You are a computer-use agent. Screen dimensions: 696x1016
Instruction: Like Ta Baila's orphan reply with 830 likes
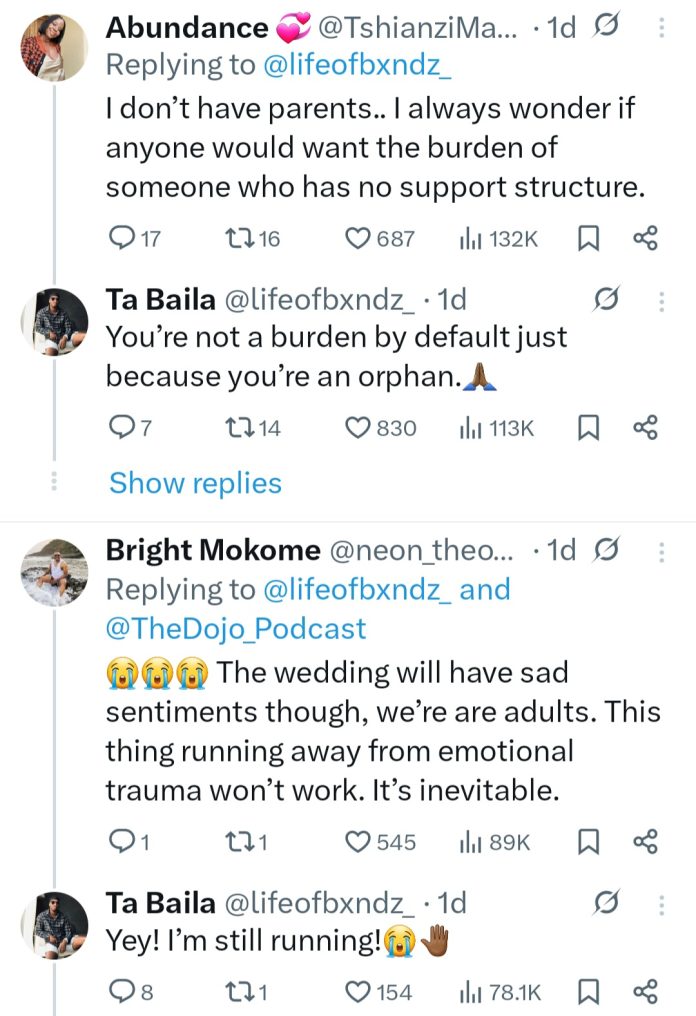pos(358,428)
